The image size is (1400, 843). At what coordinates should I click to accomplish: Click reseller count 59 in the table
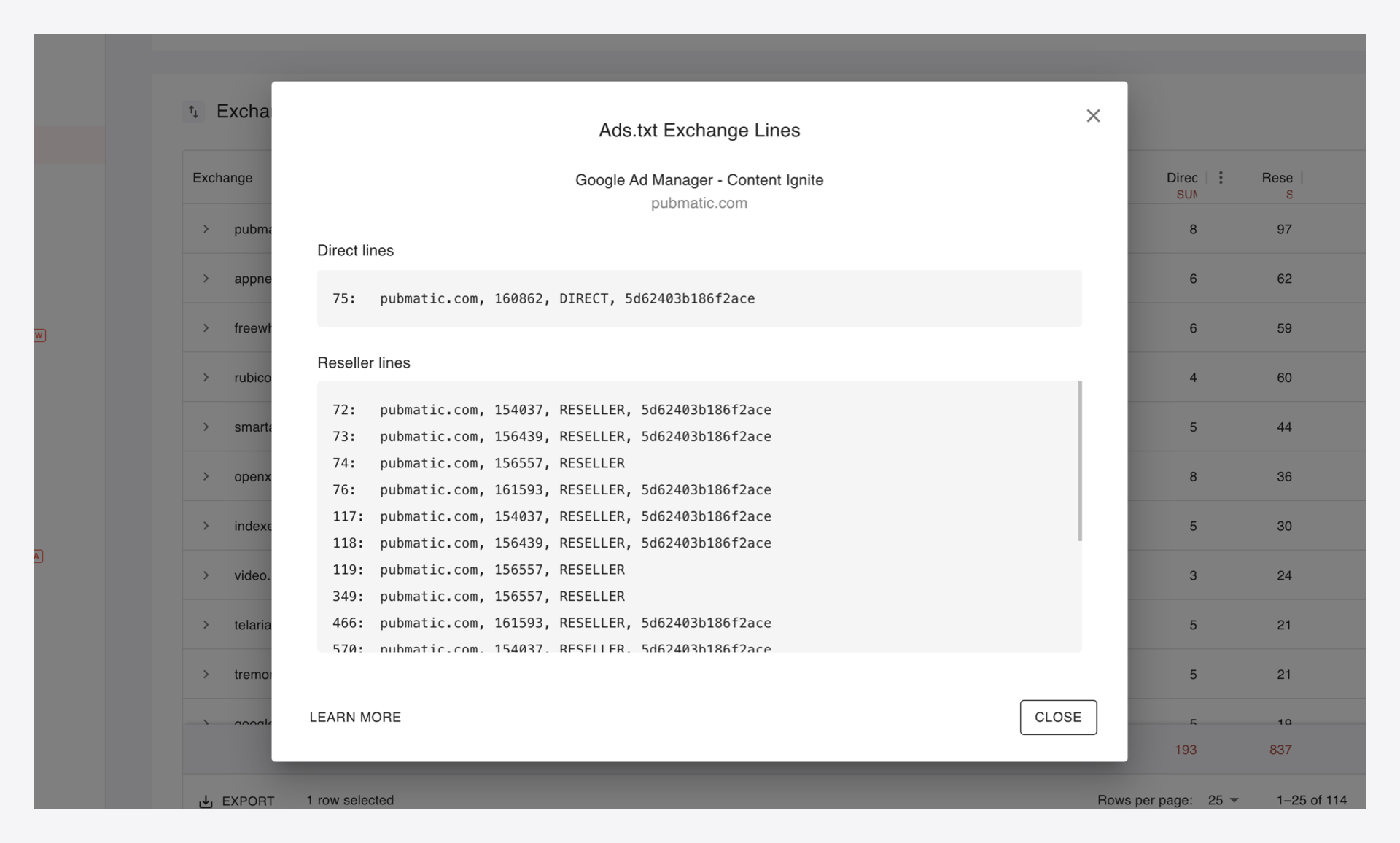(x=1284, y=328)
